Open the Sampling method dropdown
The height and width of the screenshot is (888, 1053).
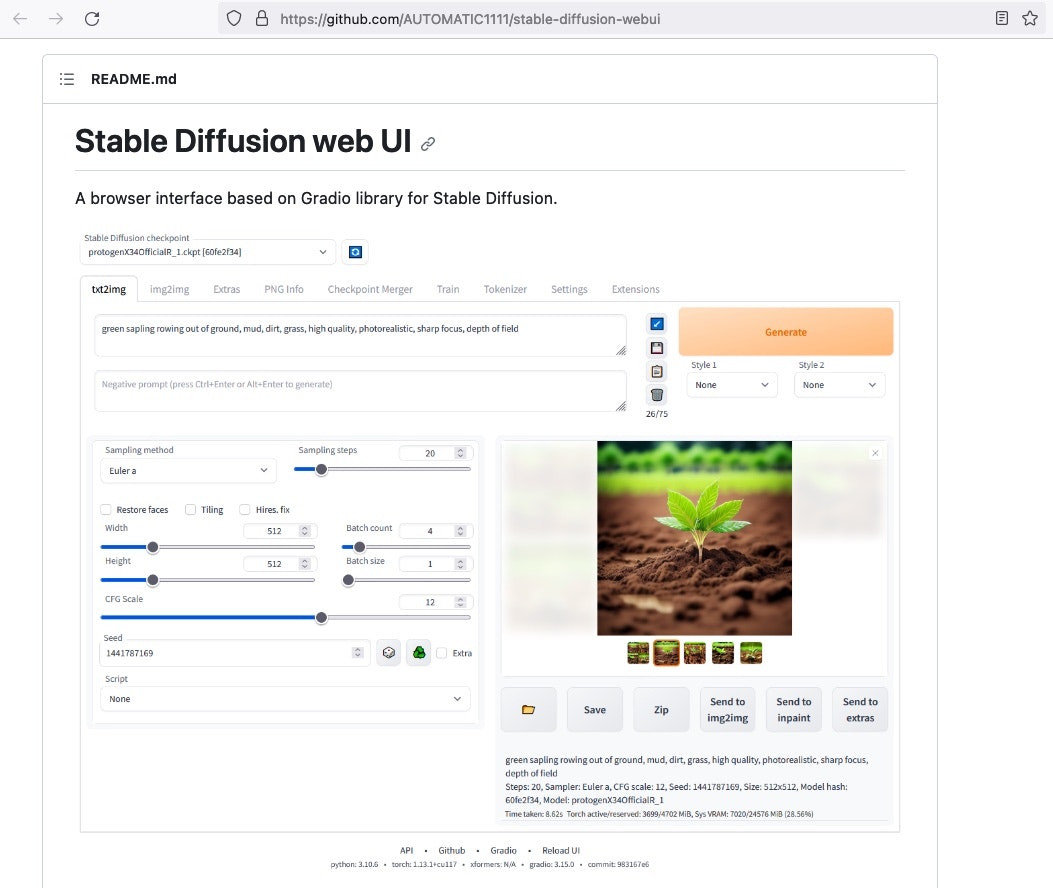(187, 470)
